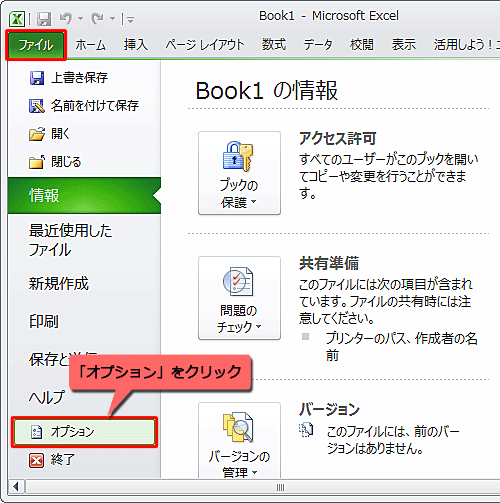The width and height of the screenshot is (500, 503).
Task: Choose 上書き保存 from the File menu
Action: click(79, 78)
